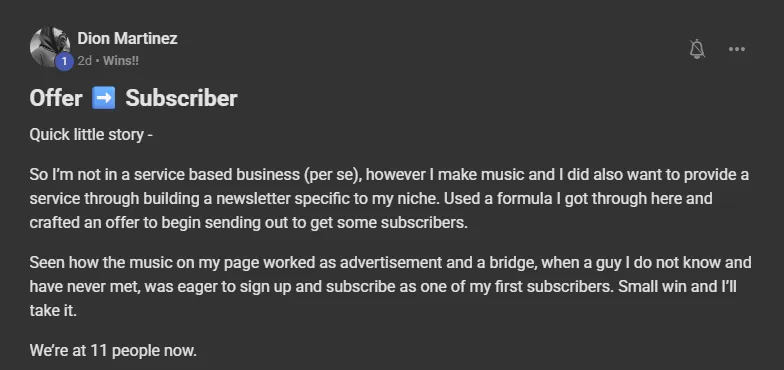The height and width of the screenshot is (370, 784).
Task: Open the three-dots post options menu
Action: (736, 49)
